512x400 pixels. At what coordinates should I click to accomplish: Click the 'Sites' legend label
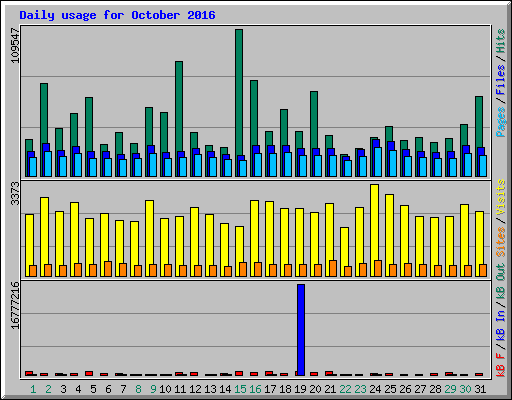(x=501, y=241)
